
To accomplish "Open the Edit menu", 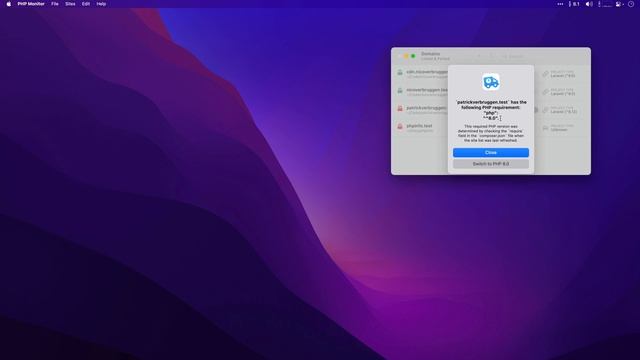I will [86, 4].
